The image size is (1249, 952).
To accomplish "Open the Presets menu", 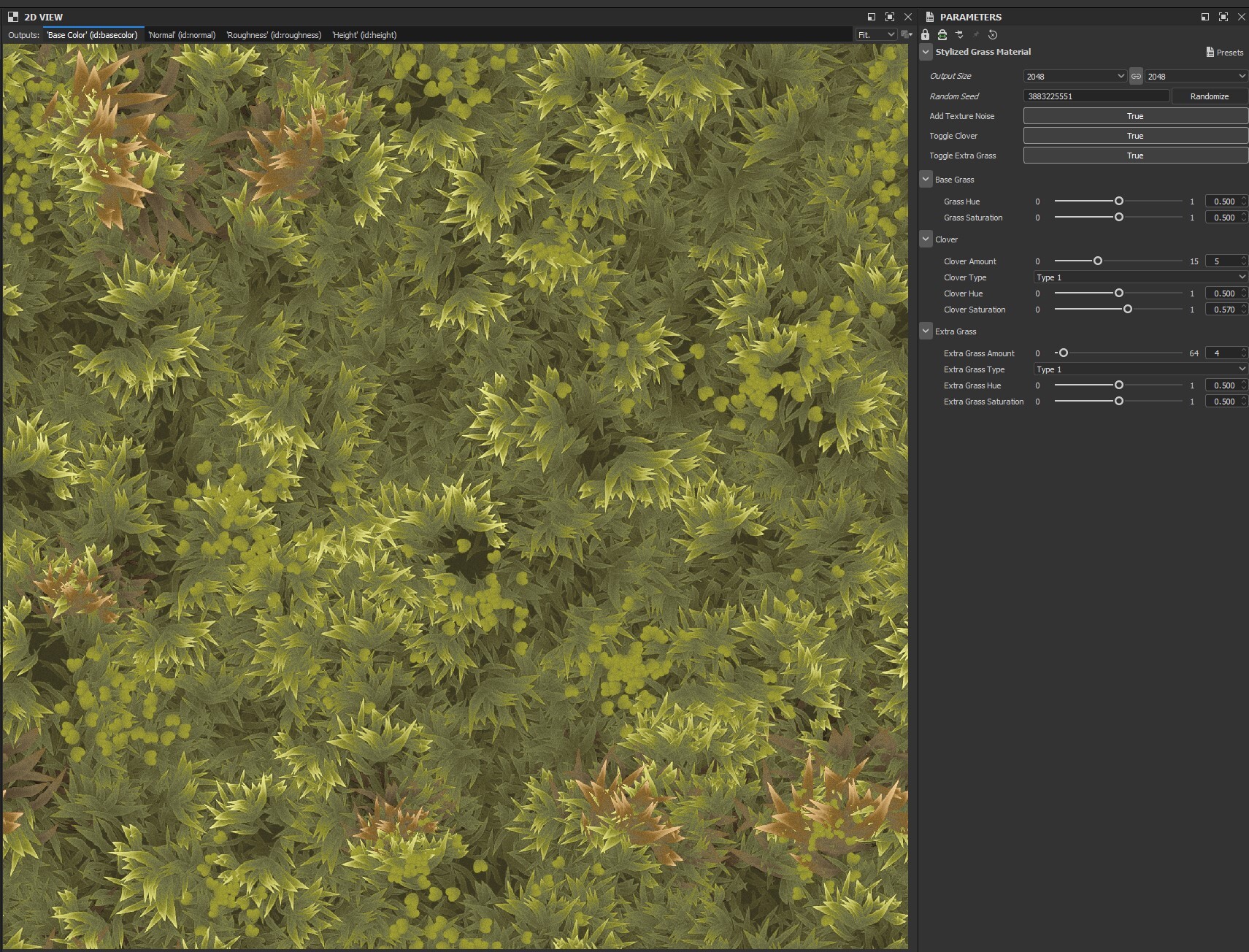I will tap(1223, 52).
